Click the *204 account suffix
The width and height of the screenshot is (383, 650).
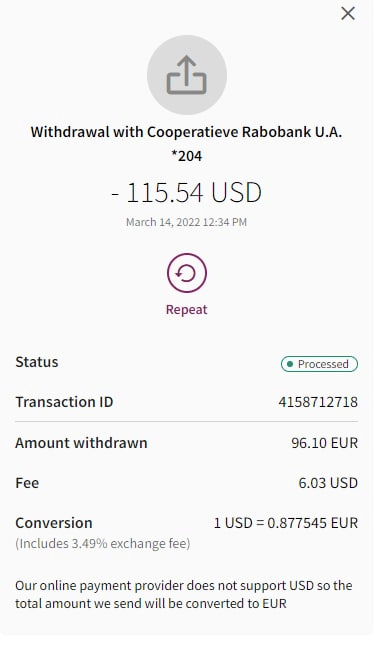pyautogui.click(x=187, y=156)
